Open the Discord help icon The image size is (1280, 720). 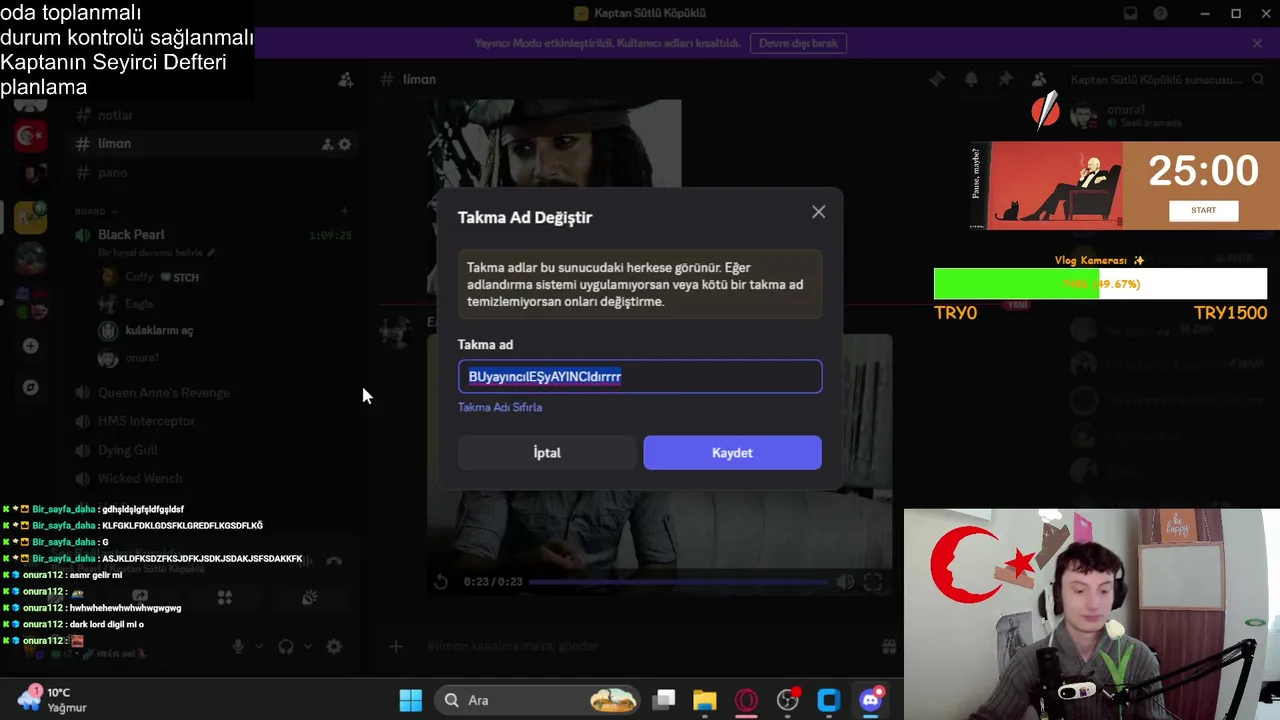[x=1160, y=13]
